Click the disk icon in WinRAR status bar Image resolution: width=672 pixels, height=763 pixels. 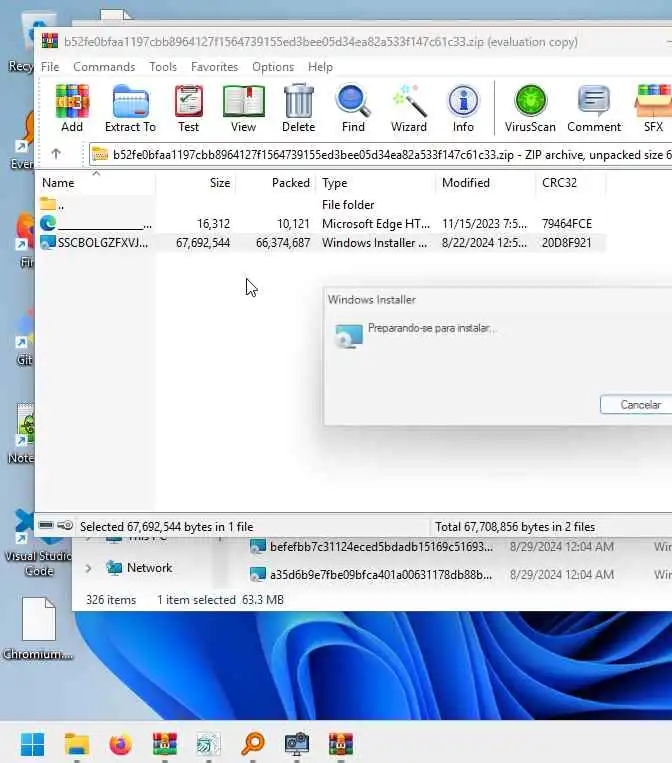[46, 525]
